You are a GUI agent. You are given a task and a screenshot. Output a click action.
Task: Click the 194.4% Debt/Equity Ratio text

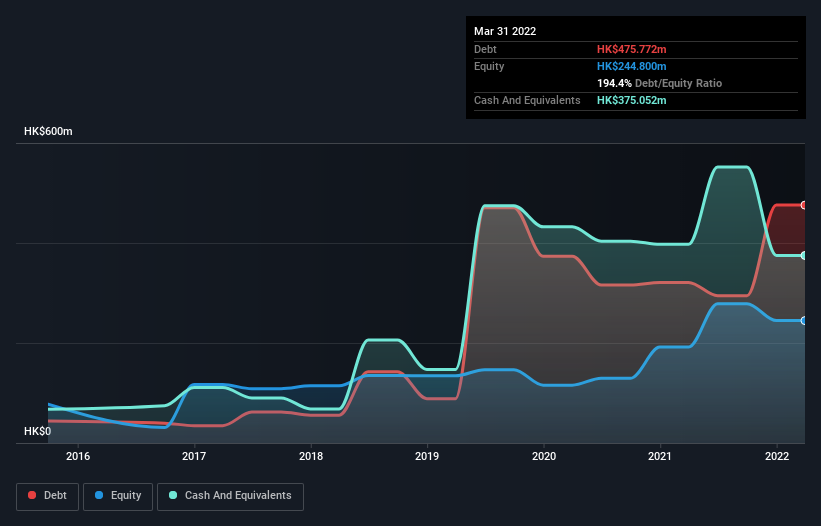point(659,83)
